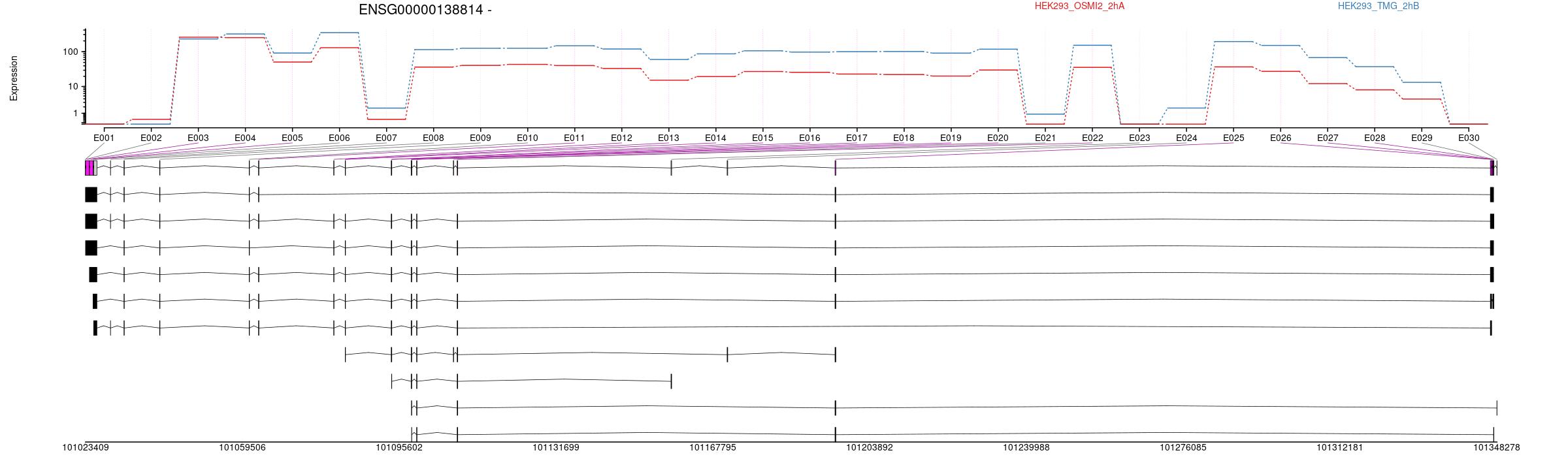Click exon label E007

[x=386, y=138]
